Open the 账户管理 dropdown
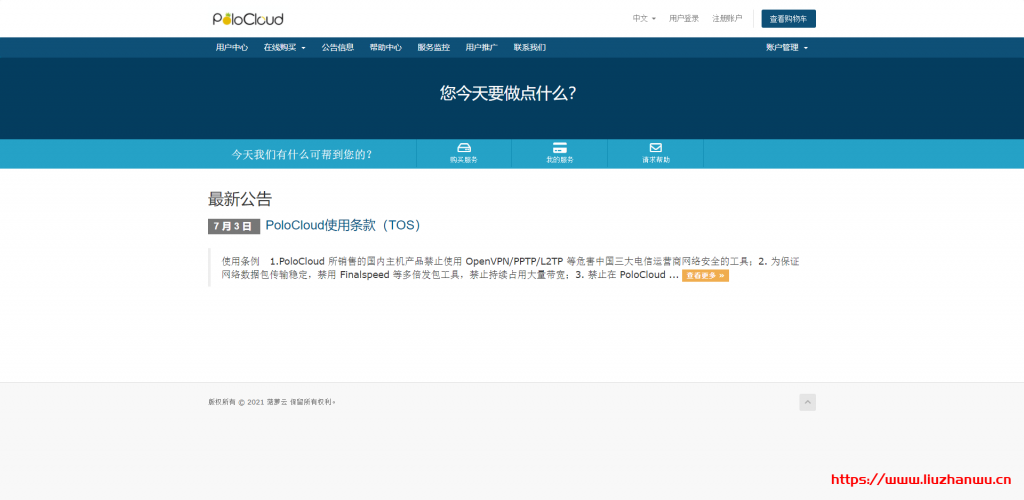The width and height of the screenshot is (1024, 500). point(786,47)
